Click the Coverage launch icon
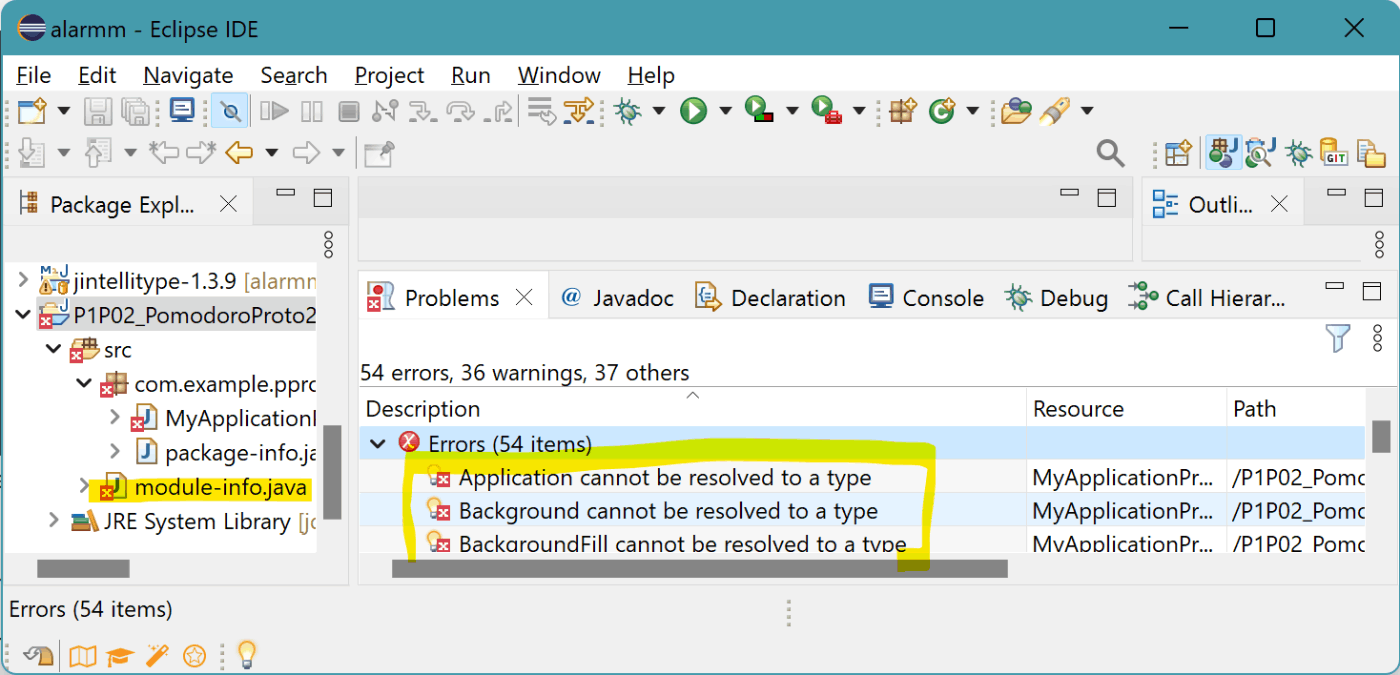This screenshot has height=675, width=1400. [761, 110]
